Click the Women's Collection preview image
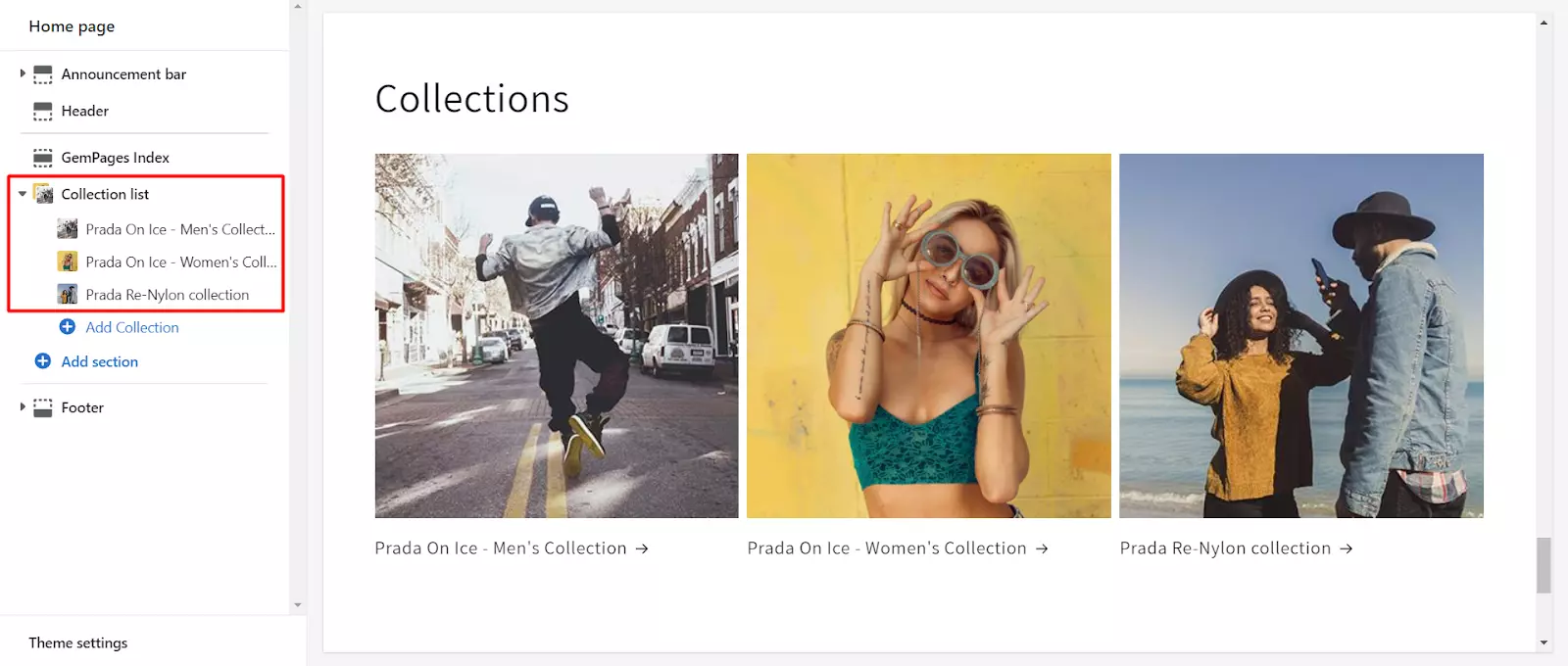Image resolution: width=1568 pixels, height=666 pixels. pyautogui.click(x=929, y=336)
